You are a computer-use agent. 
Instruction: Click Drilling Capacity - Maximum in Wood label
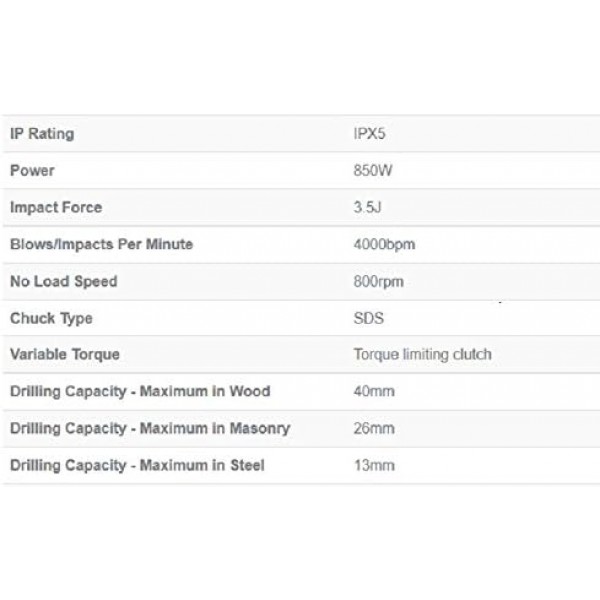pyautogui.click(x=140, y=391)
